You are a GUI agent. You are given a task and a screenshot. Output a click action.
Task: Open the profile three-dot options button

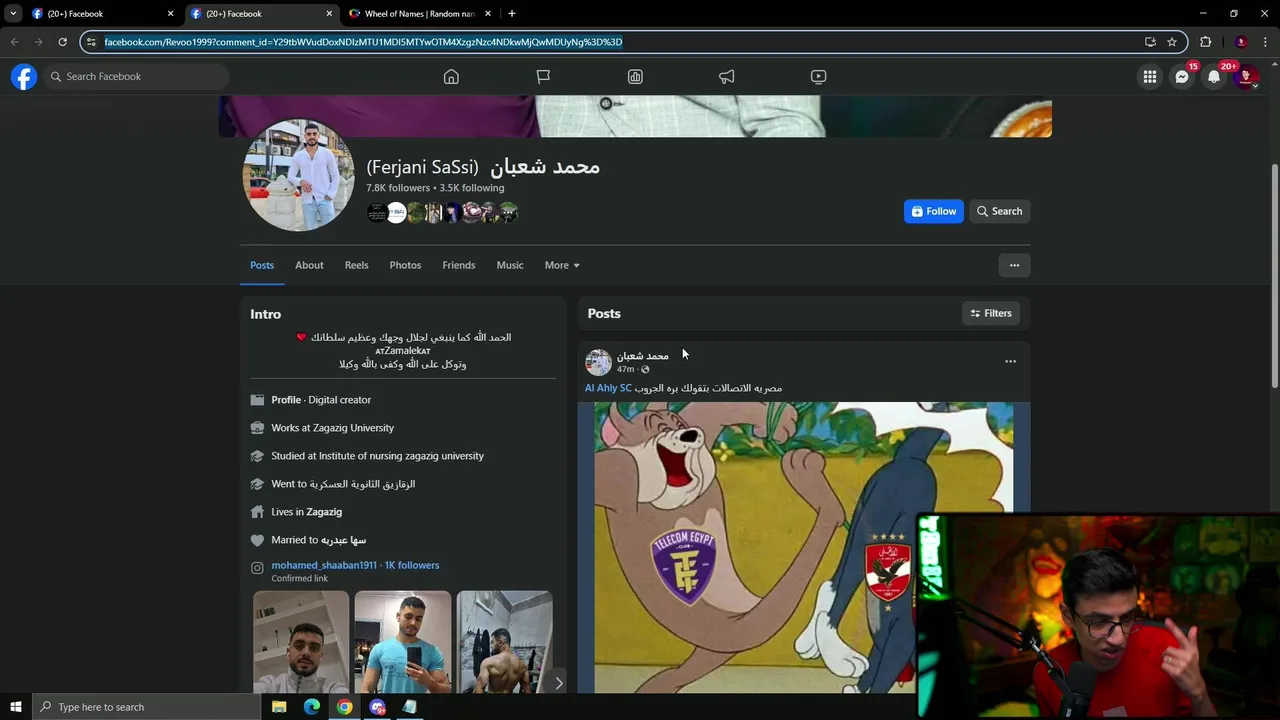1014,265
